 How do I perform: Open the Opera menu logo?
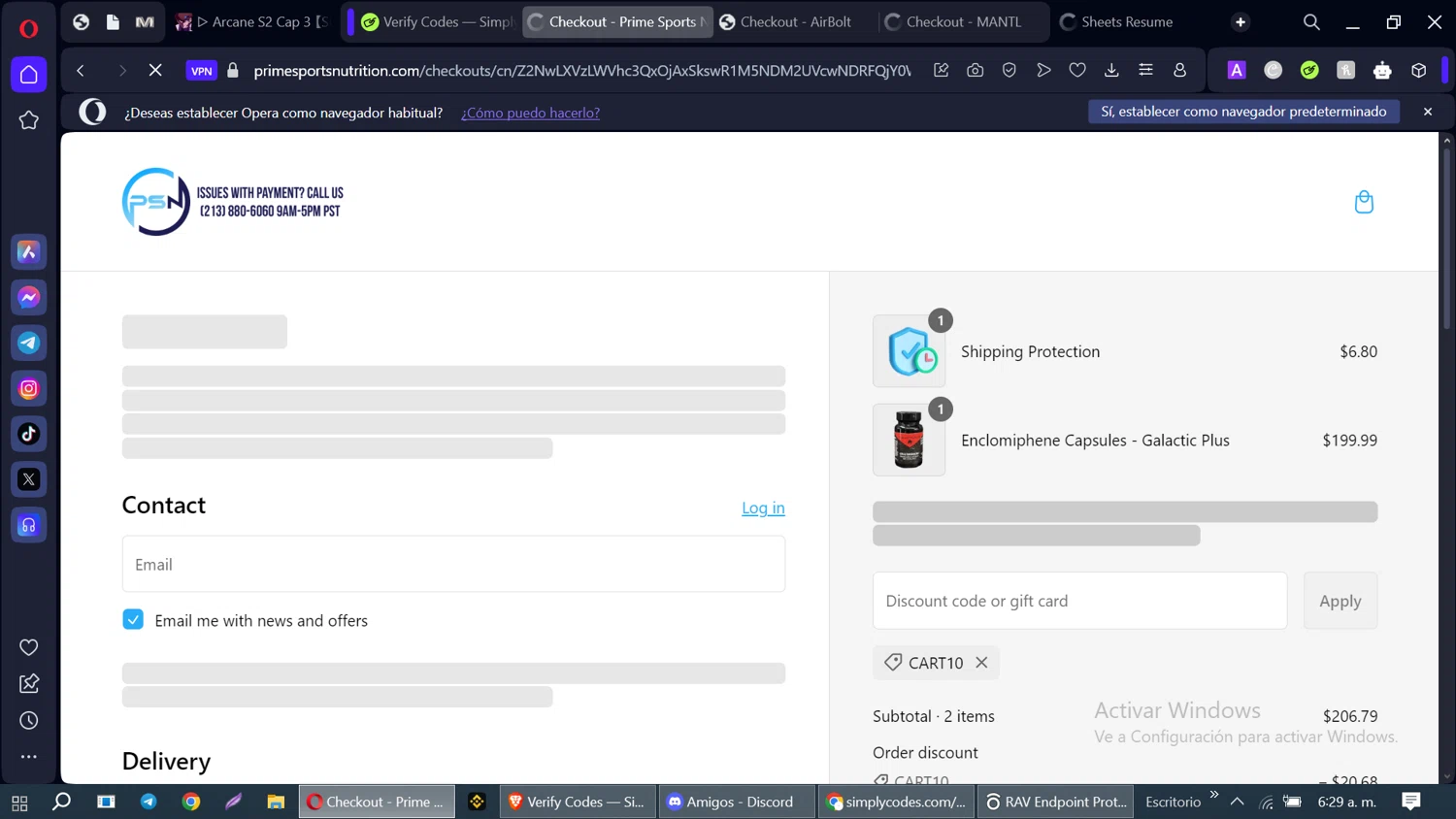click(28, 28)
